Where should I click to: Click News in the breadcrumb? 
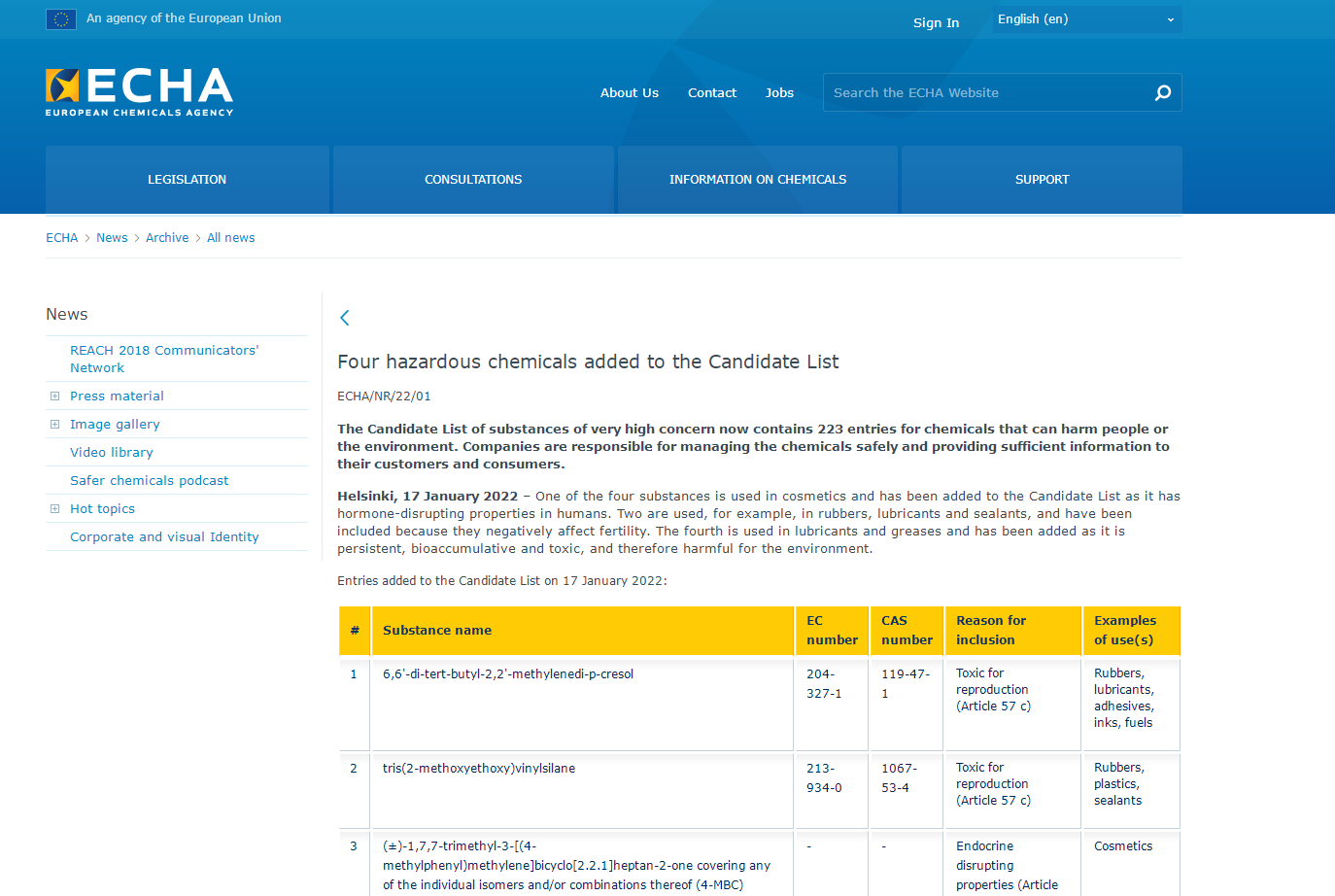112,238
